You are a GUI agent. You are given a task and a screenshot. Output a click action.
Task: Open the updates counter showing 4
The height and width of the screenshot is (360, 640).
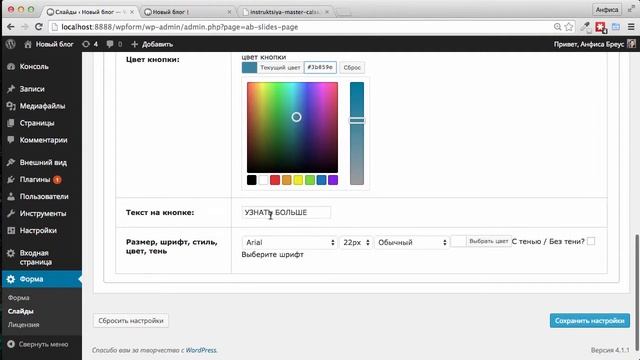90,44
